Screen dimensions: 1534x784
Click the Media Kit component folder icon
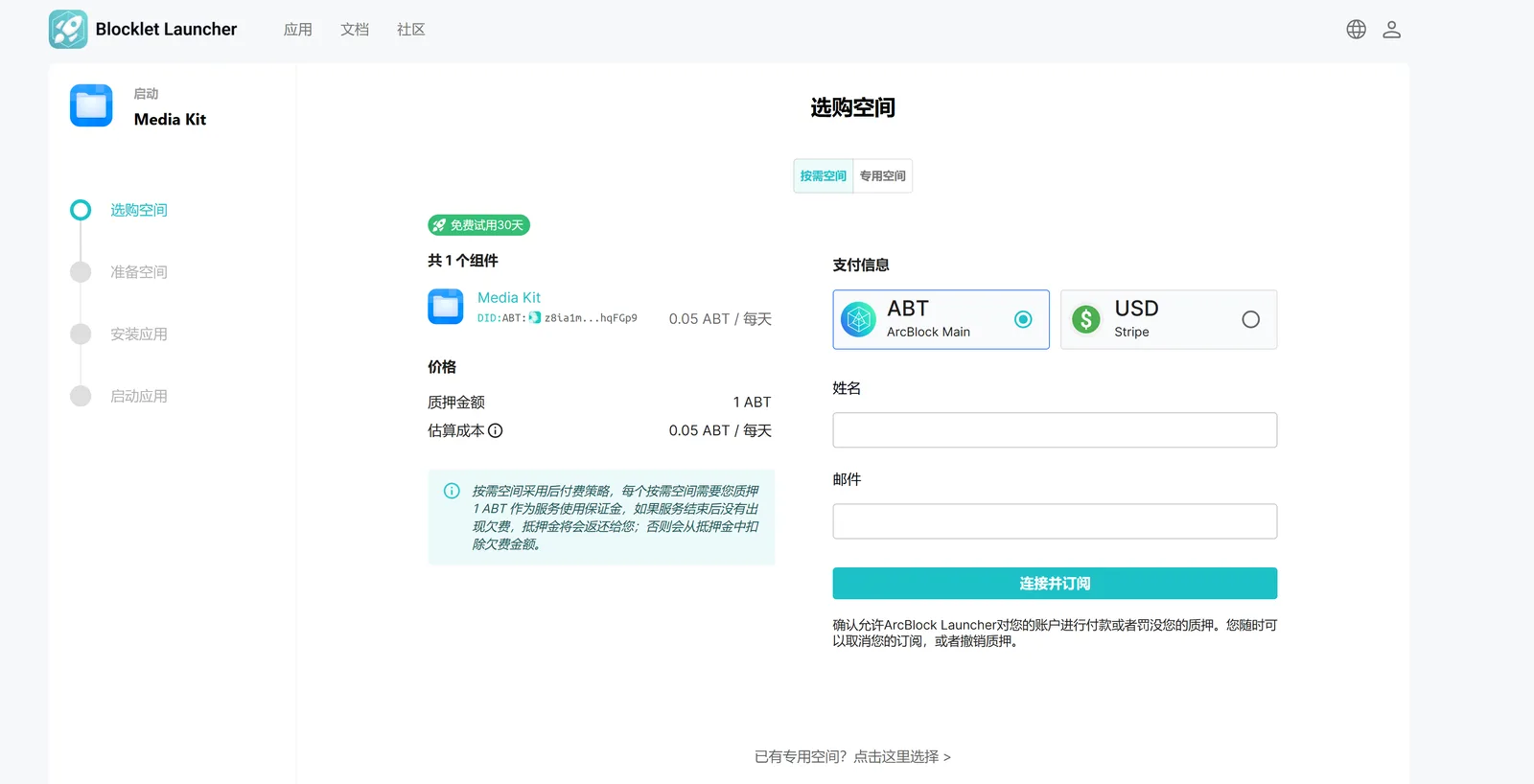tap(446, 307)
